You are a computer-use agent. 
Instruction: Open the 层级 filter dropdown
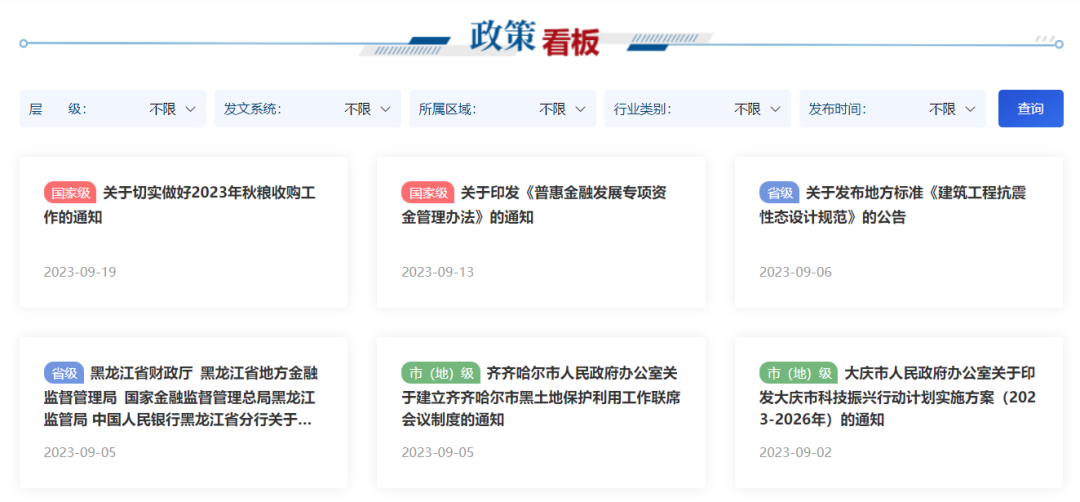point(112,109)
